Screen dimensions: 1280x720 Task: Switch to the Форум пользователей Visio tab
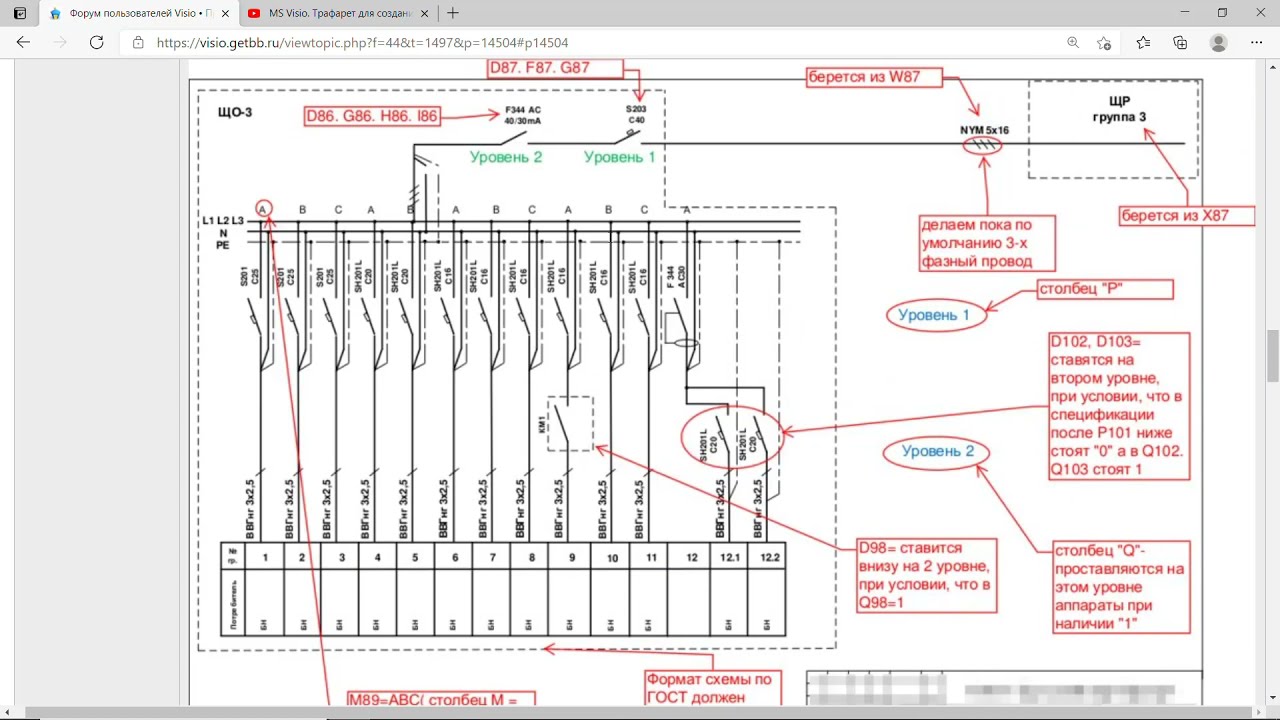[x=137, y=13]
